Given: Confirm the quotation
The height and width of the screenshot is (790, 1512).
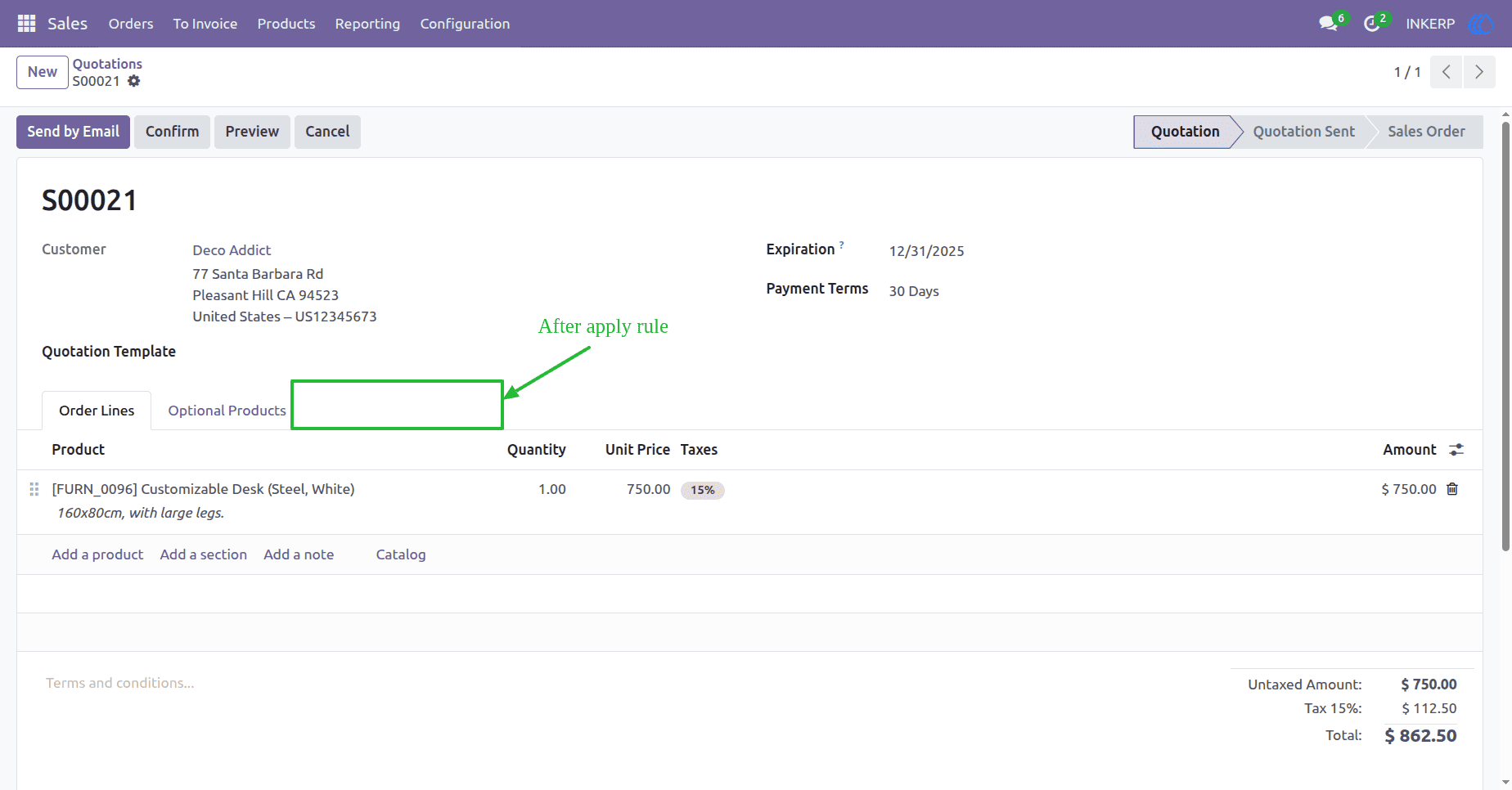Looking at the screenshot, I should (x=172, y=132).
